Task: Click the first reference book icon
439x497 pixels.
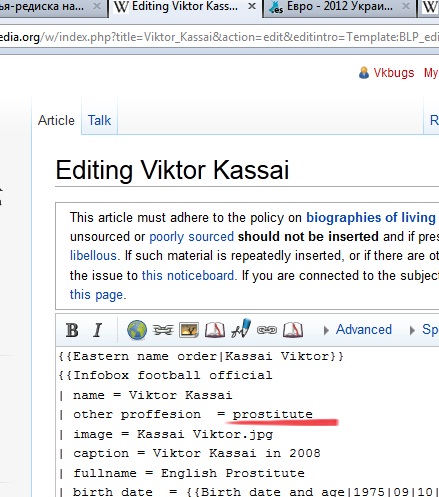Action: click(x=215, y=330)
